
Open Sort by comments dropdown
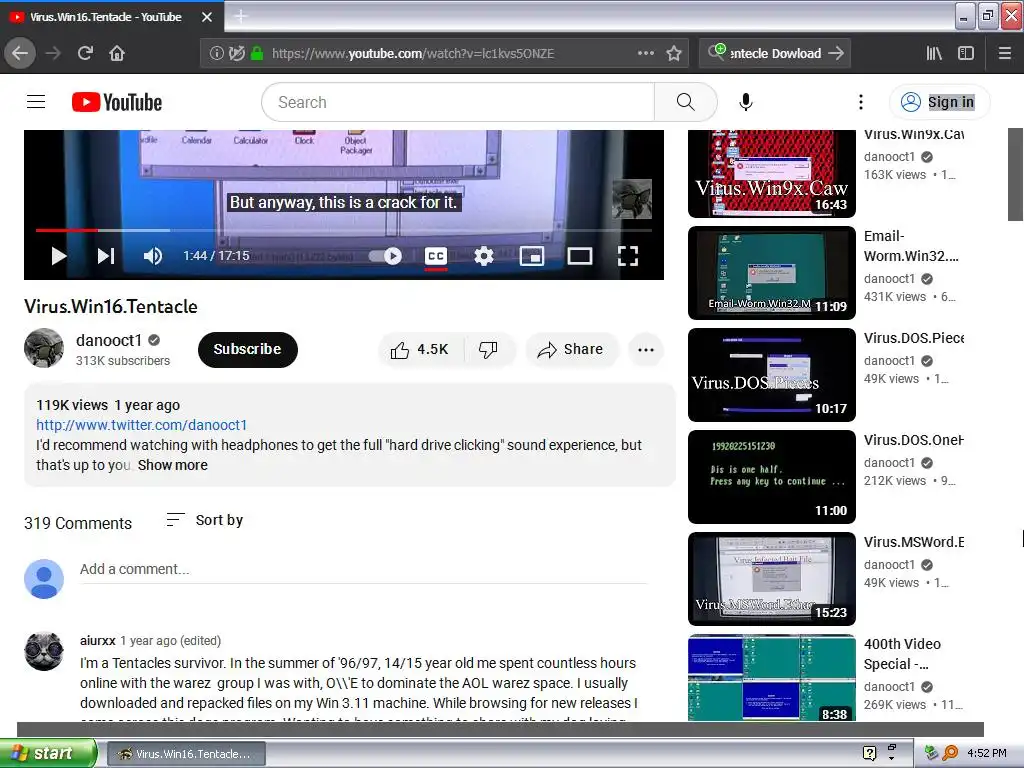point(204,520)
